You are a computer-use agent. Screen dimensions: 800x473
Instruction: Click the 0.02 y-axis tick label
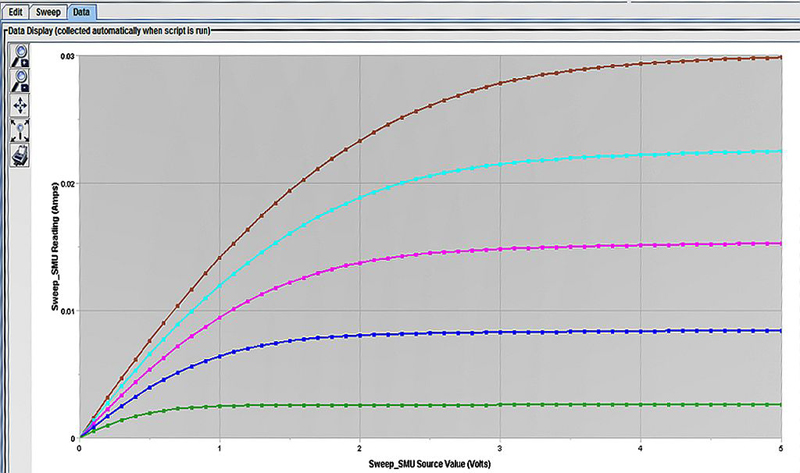(67, 184)
